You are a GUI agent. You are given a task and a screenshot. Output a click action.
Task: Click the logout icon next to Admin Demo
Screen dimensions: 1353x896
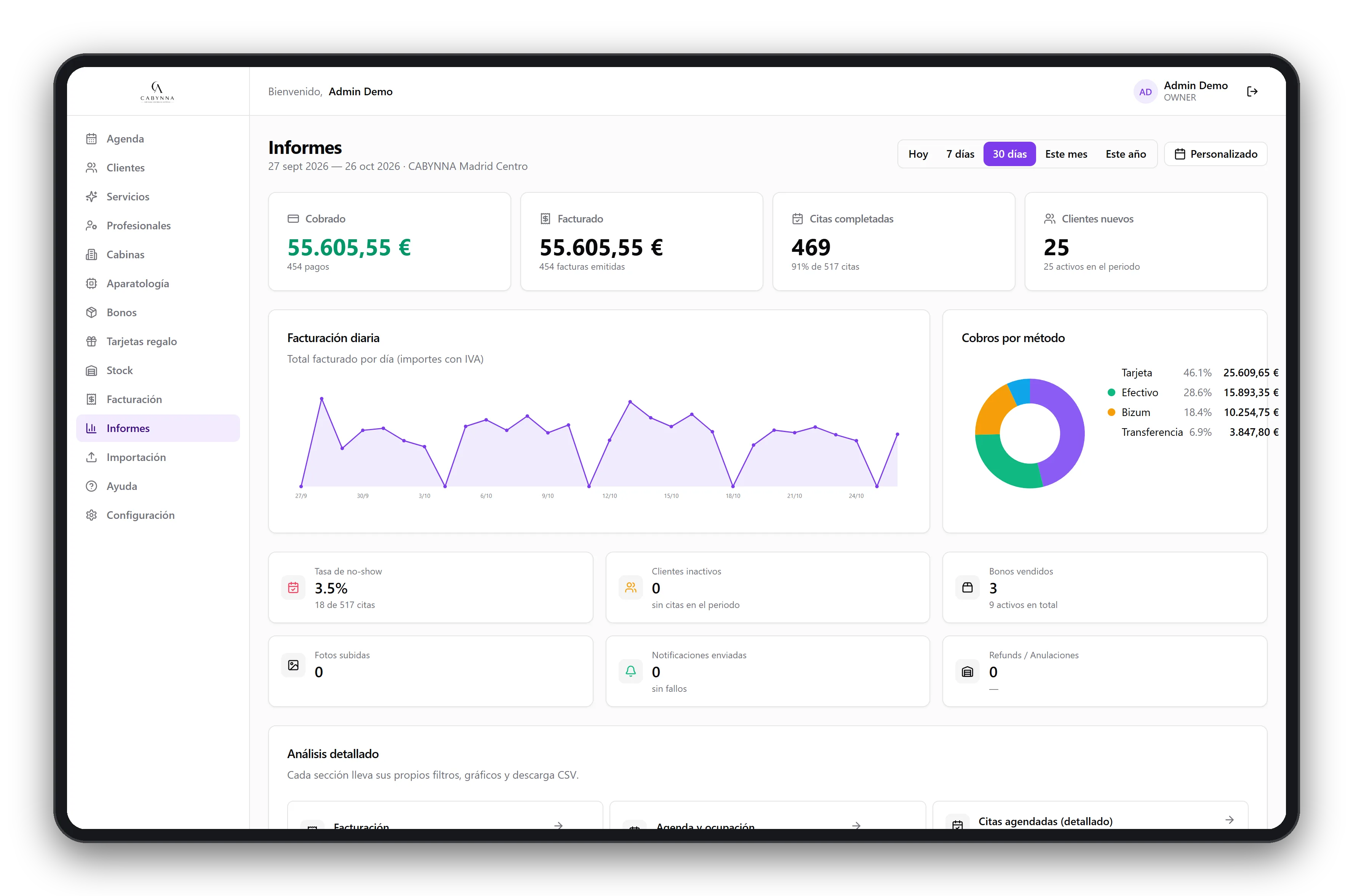[1252, 91]
